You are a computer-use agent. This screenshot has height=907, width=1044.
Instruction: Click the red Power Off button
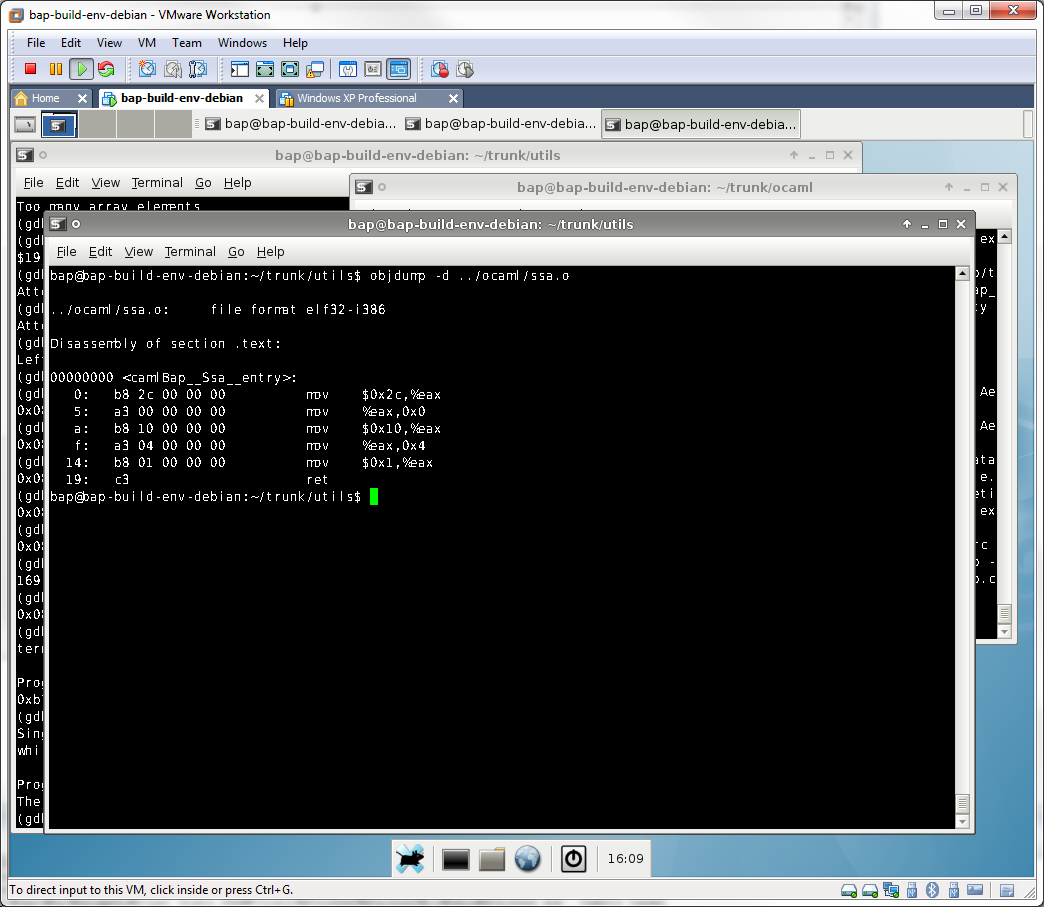coord(30,69)
